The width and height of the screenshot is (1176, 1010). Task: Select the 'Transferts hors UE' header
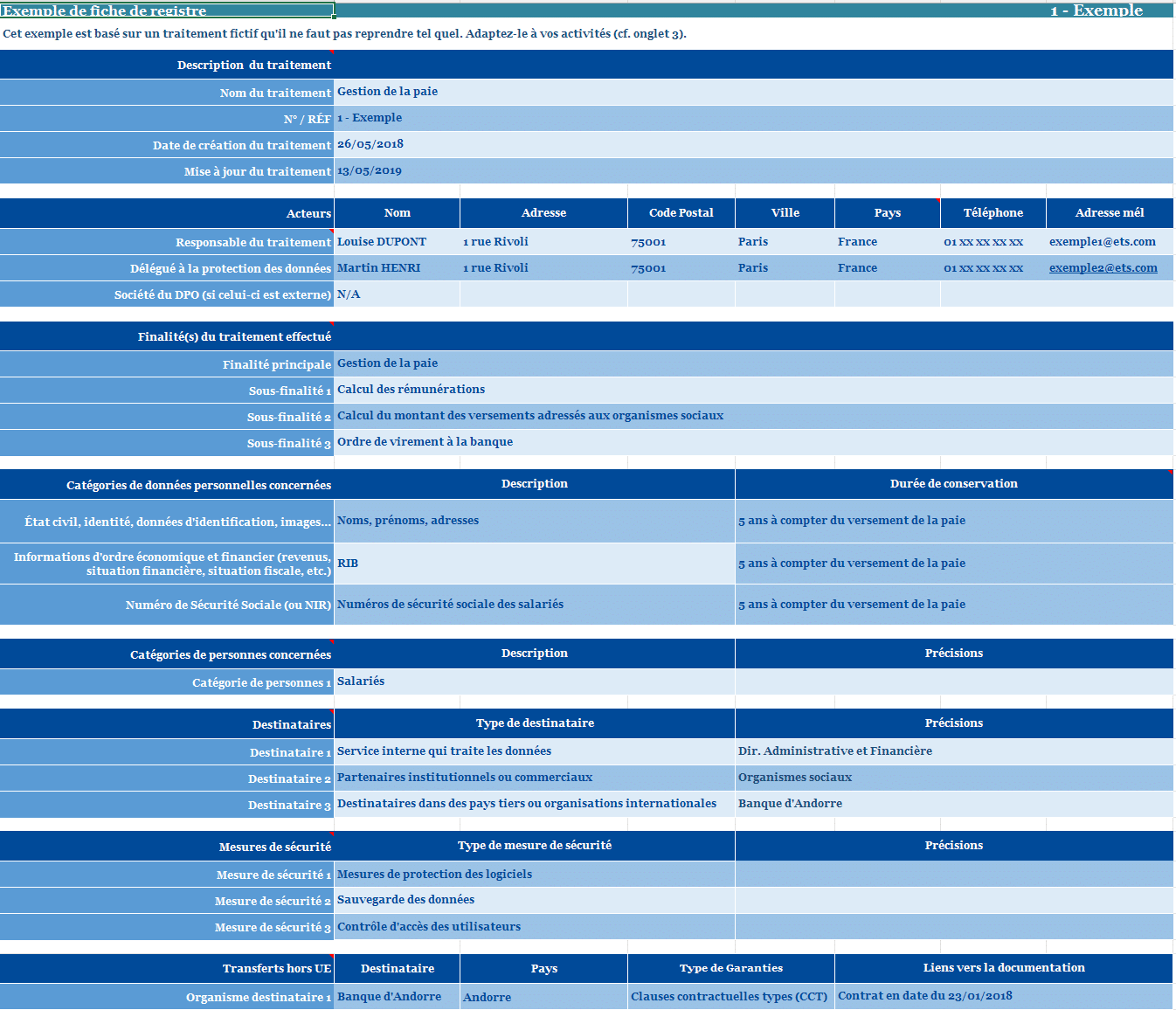(x=167, y=969)
